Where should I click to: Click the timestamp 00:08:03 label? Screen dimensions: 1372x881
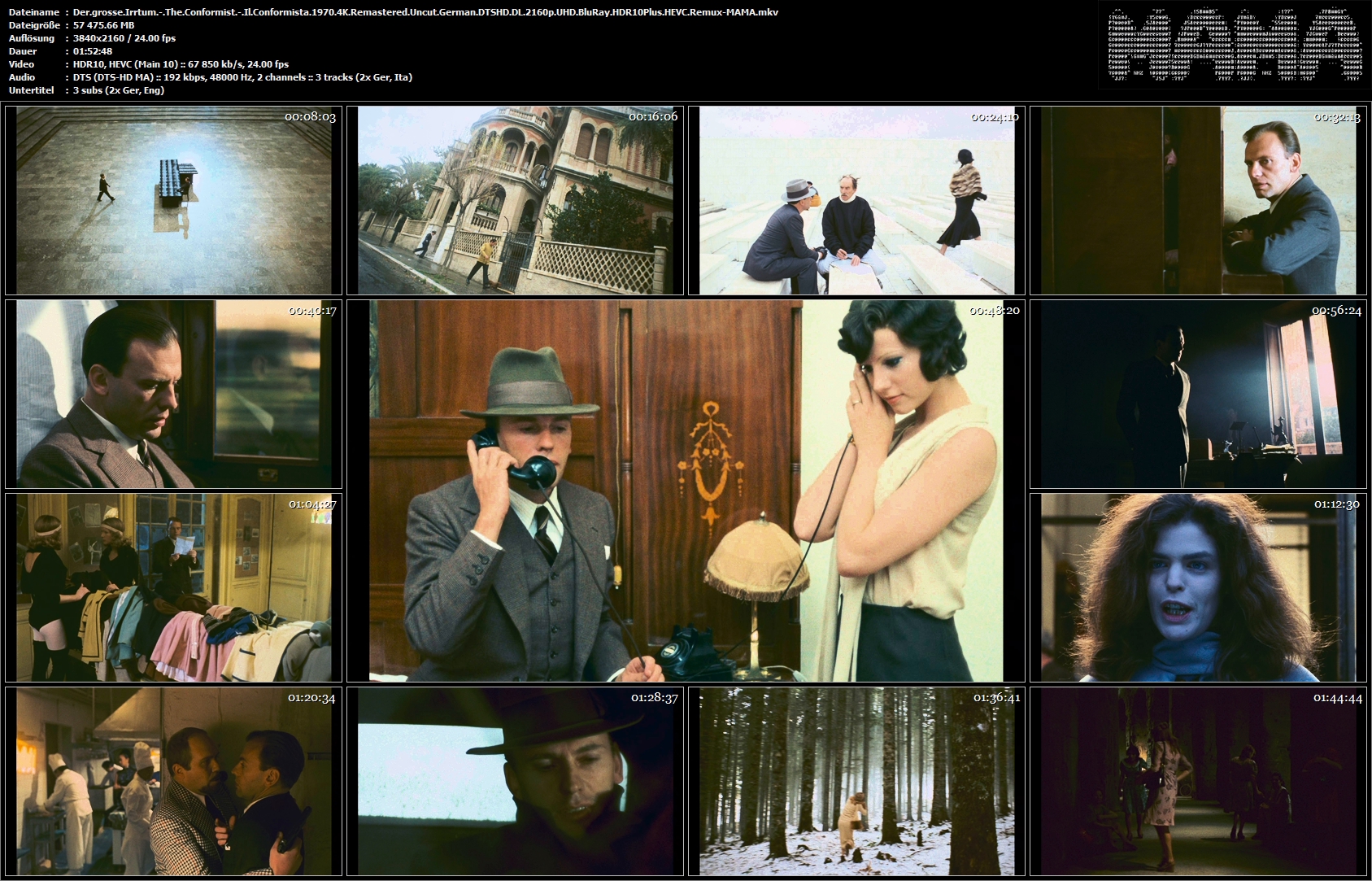click(310, 116)
